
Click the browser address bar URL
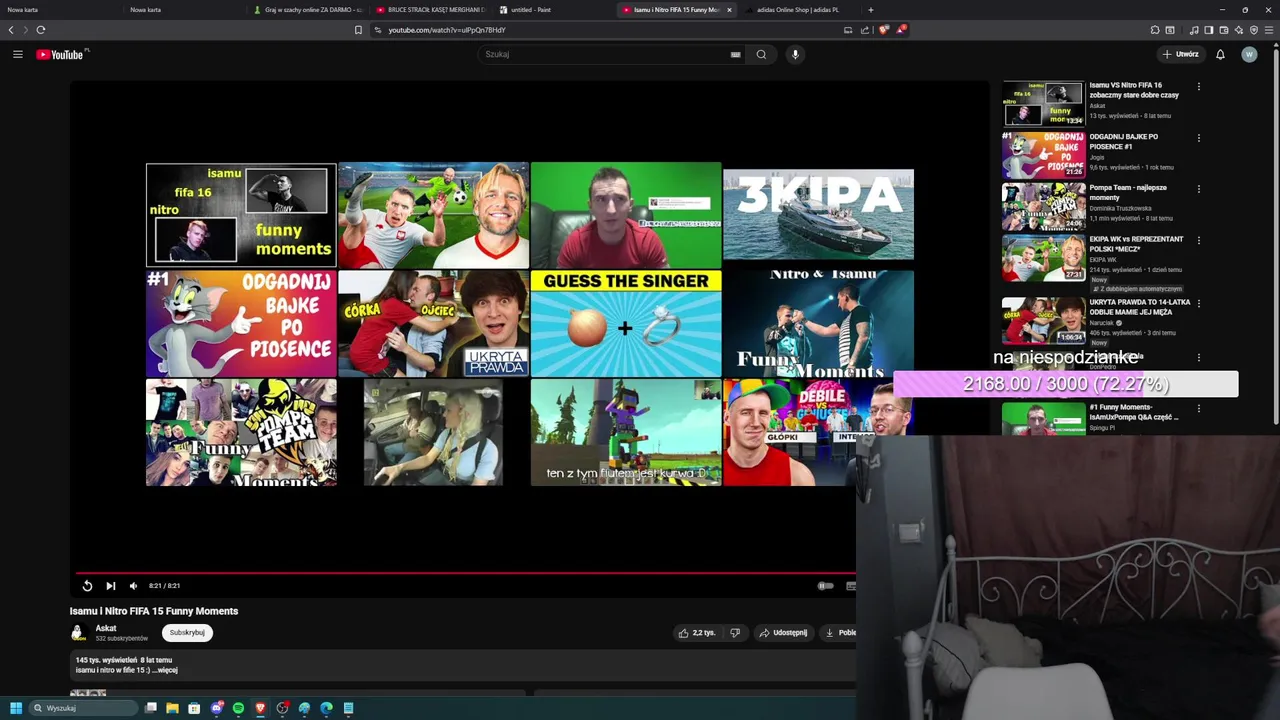[447, 30]
